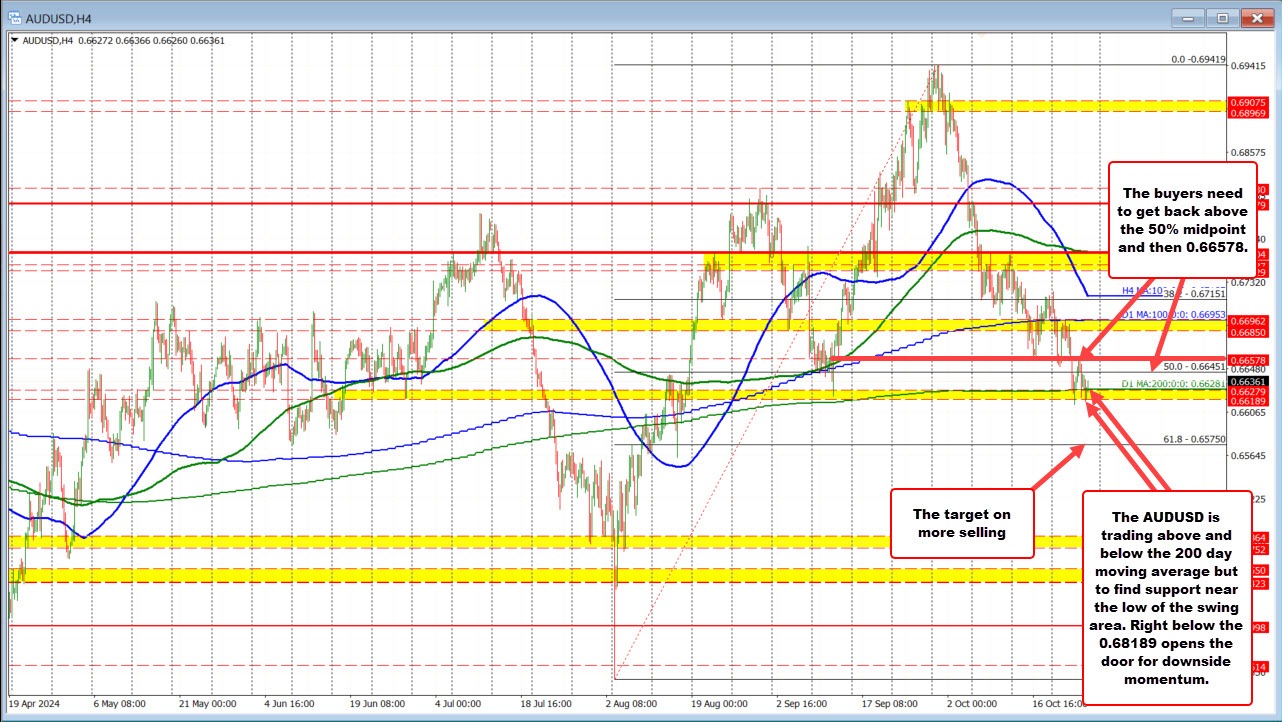Select 'The target on more selling' text box
This screenshot has height=722, width=1282.
961,523
